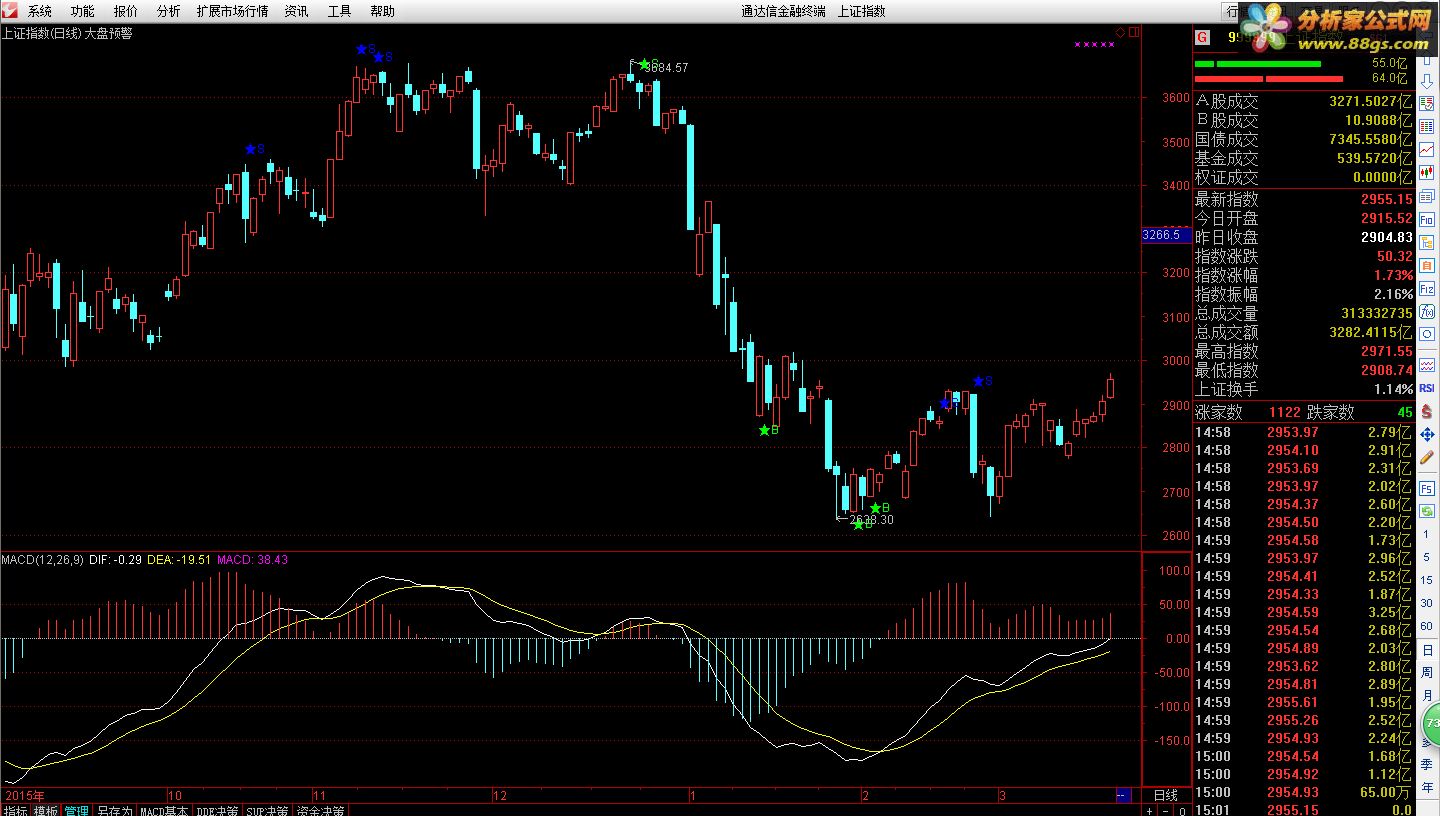Screen dimensions: 1440x816
Task: Switch to 15-minute period
Action: click(x=1427, y=580)
